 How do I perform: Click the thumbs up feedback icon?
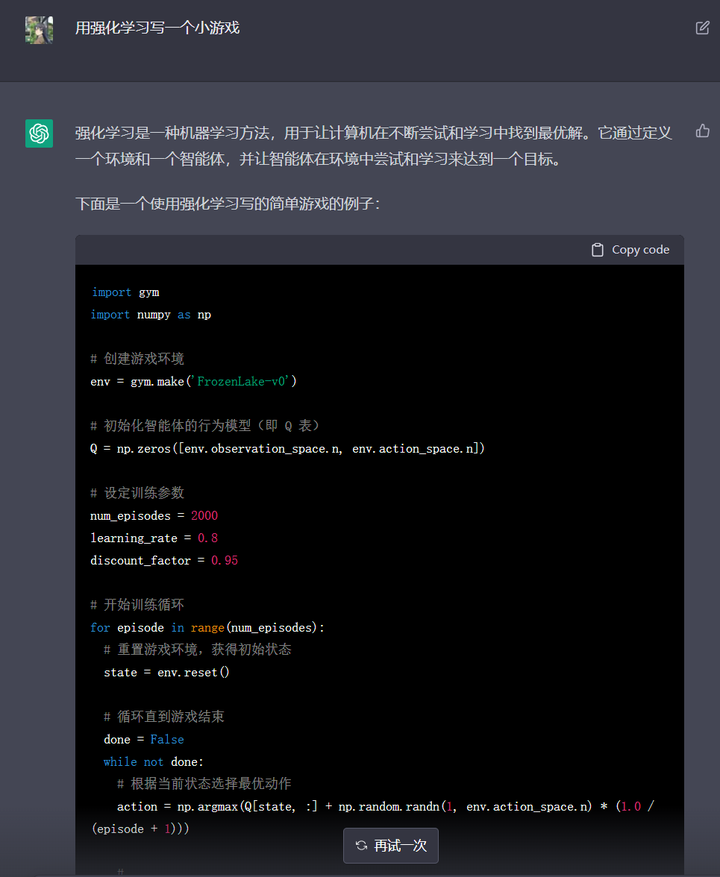[x=702, y=131]
